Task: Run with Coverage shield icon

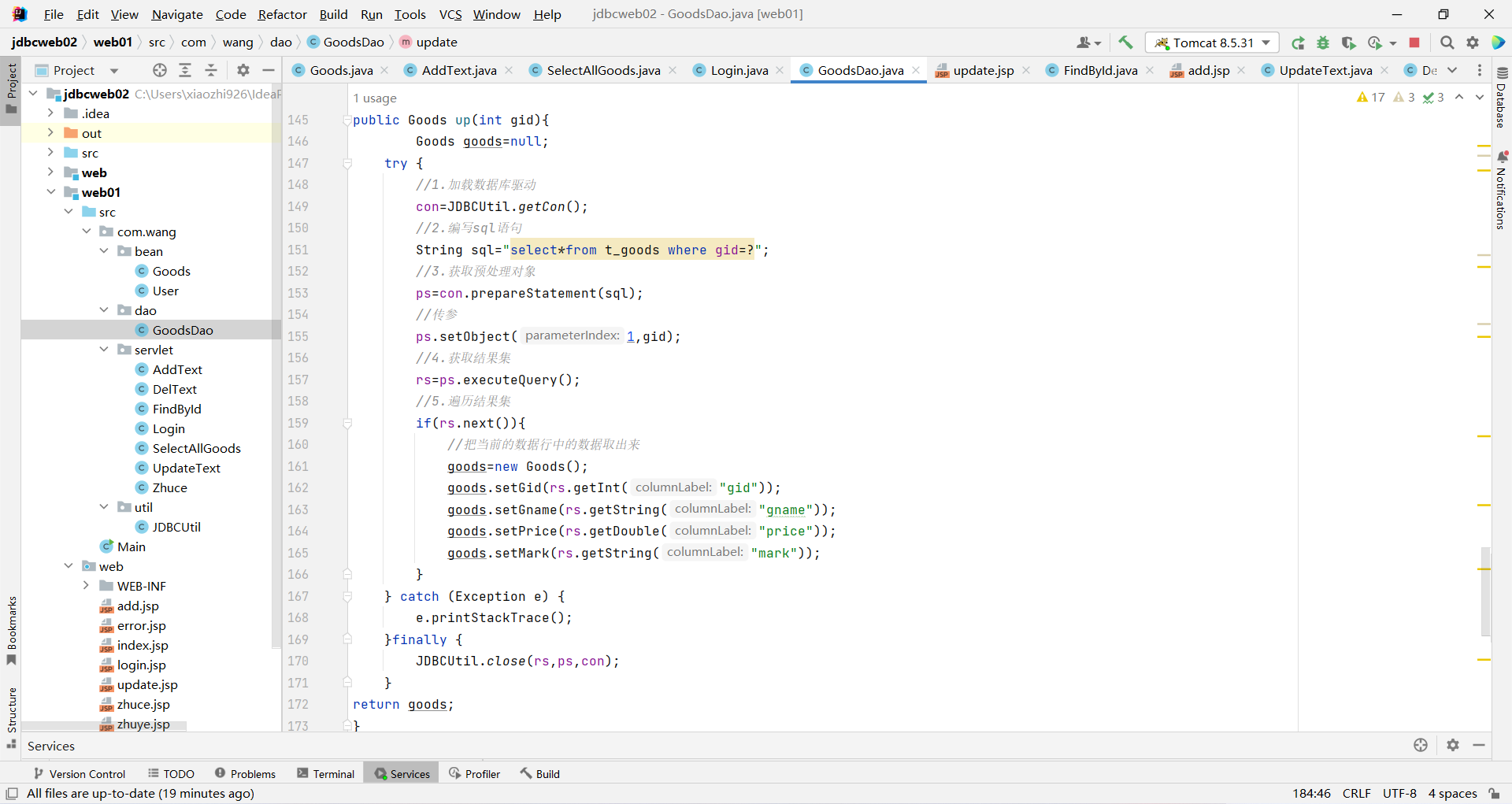Action: coord(1348,43)
